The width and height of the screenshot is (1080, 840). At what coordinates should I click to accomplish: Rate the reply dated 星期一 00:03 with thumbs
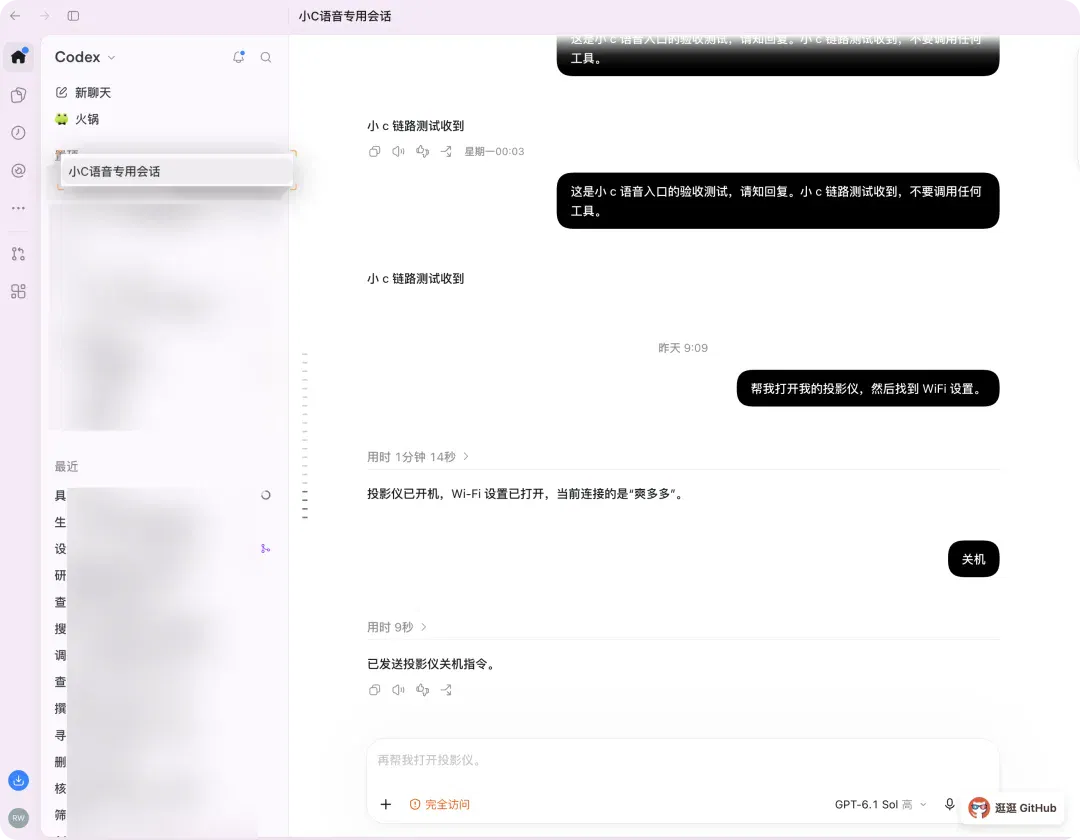(x=422, y=151)
